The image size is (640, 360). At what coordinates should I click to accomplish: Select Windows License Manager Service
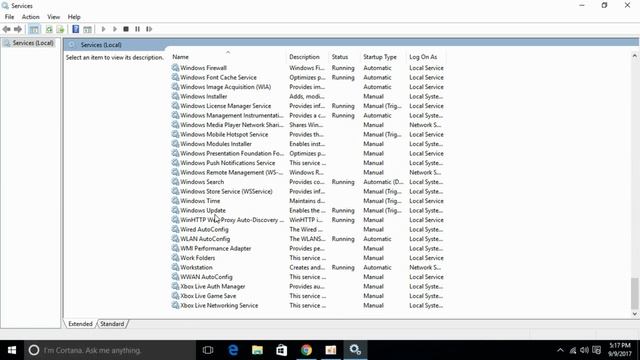[x=225, y=106]
